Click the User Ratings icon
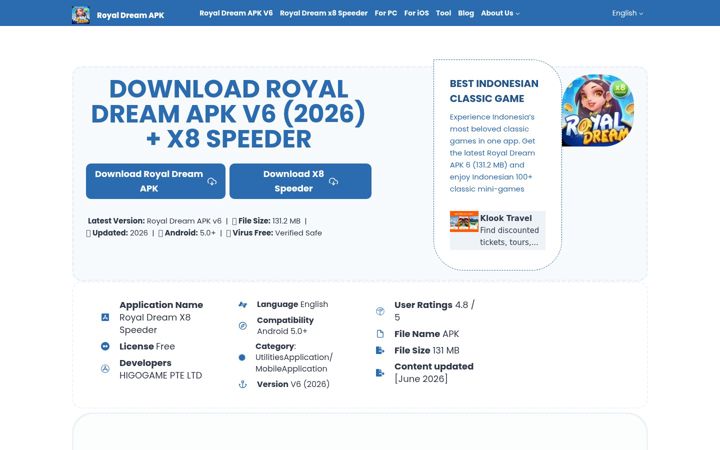This screenshot has height=450, width=720. click(380, 311)
